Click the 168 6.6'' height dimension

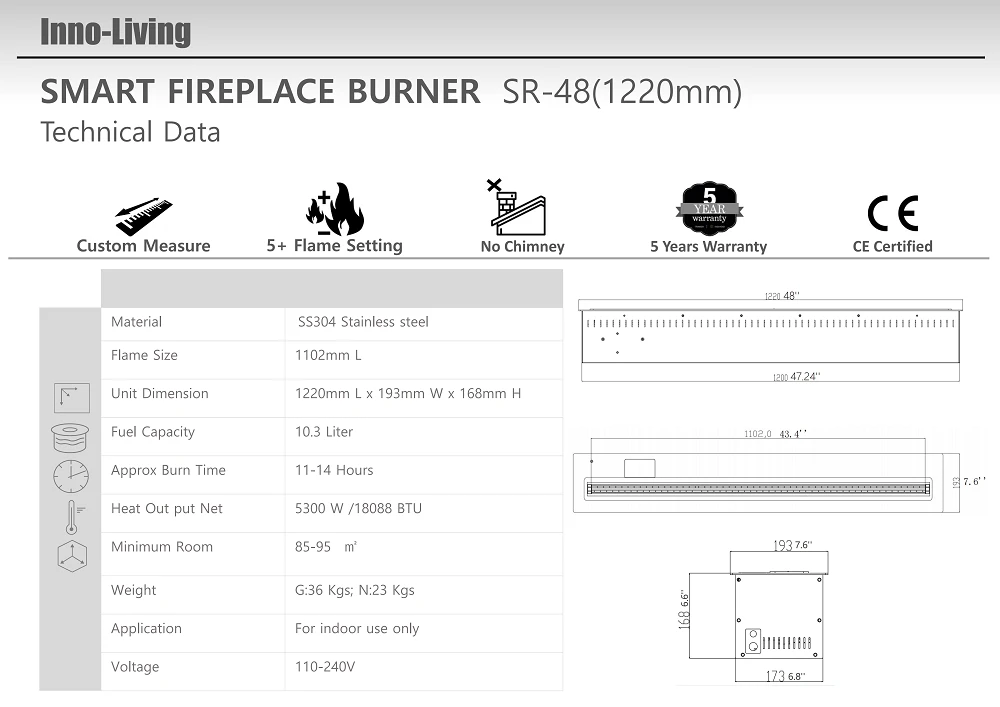pyautogui.click(x=684, y=609)
